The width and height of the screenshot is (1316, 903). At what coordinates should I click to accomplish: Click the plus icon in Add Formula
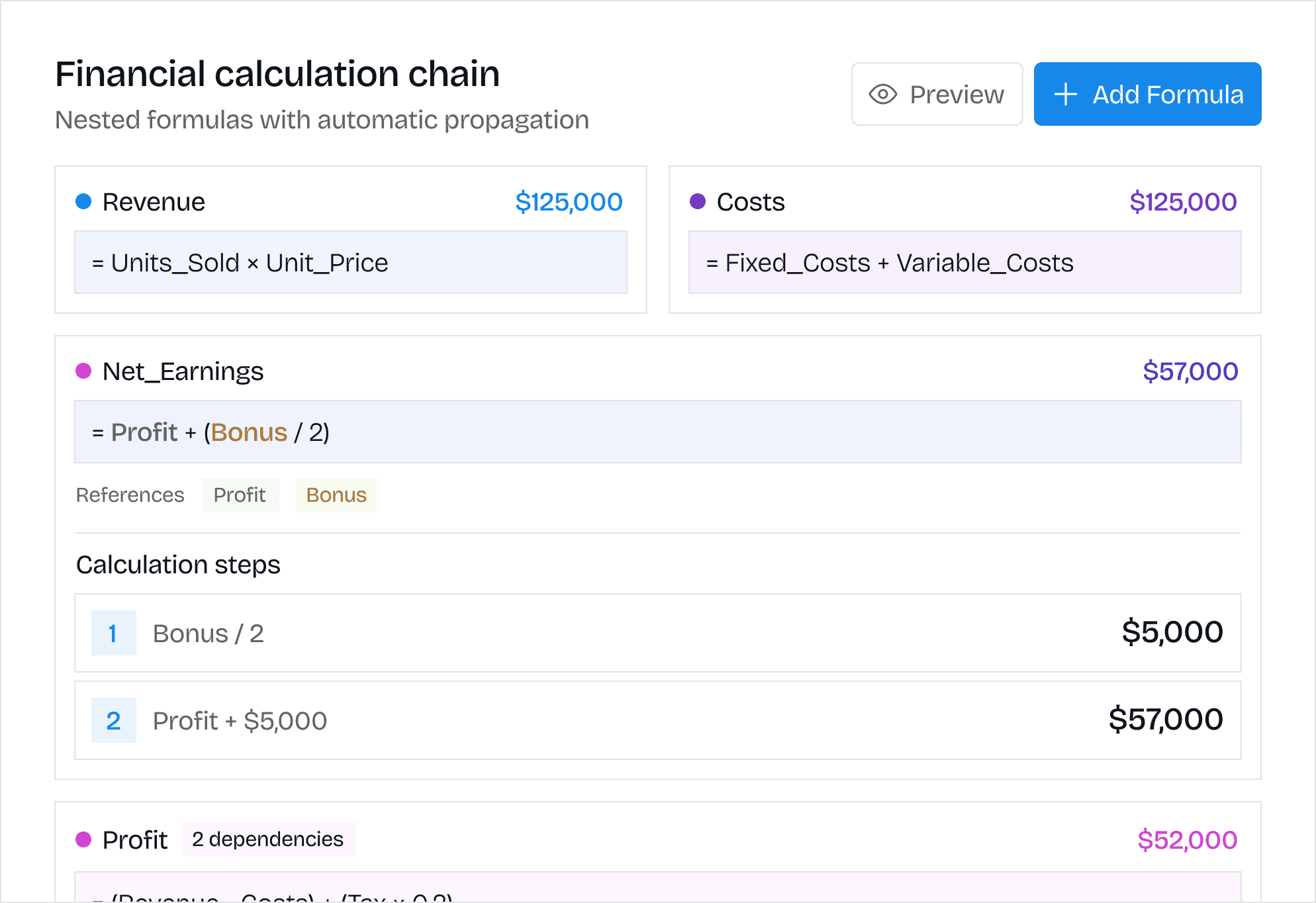[x=1065, y=95]
